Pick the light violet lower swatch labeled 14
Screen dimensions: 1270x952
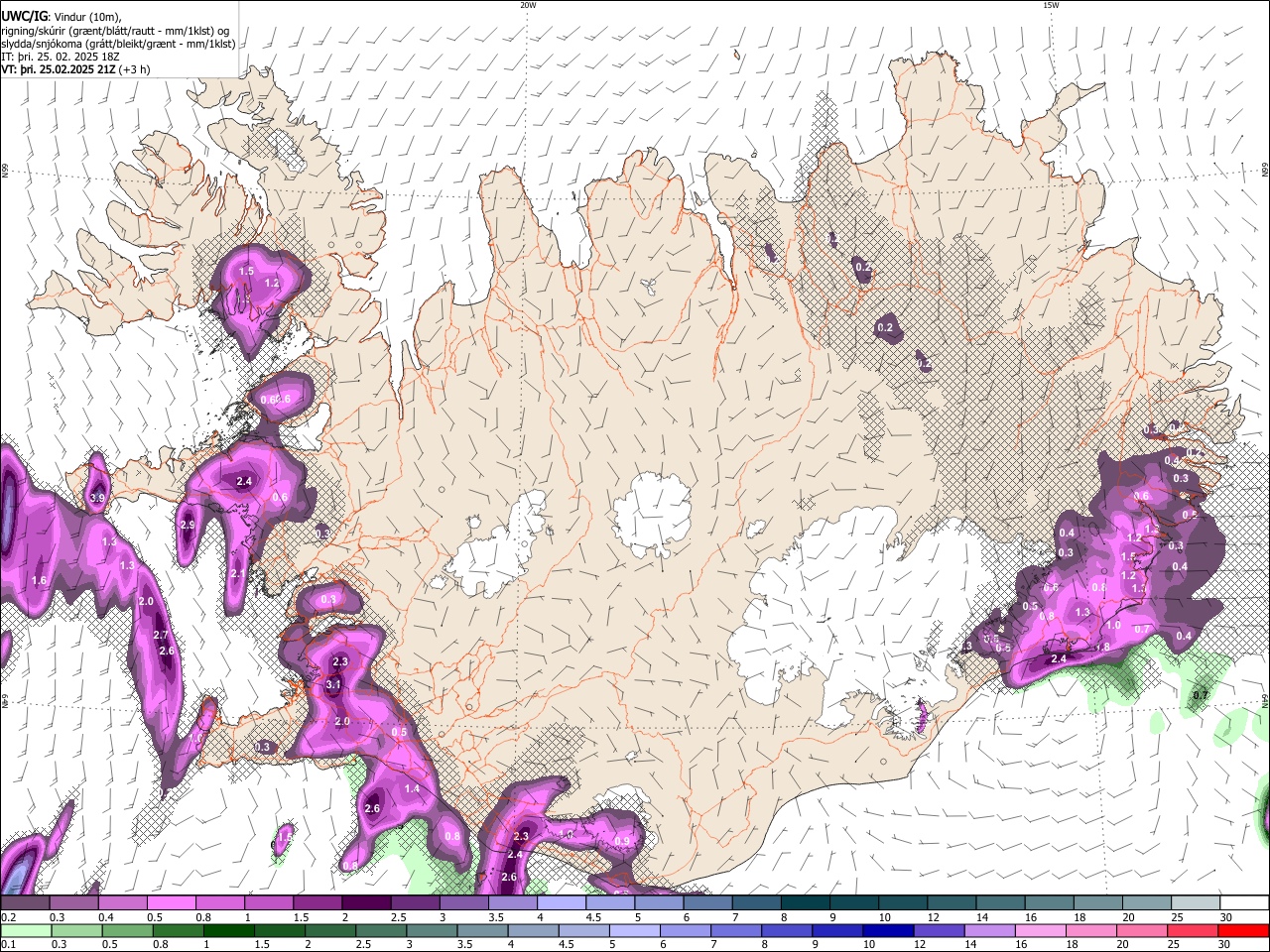(989, 930)
